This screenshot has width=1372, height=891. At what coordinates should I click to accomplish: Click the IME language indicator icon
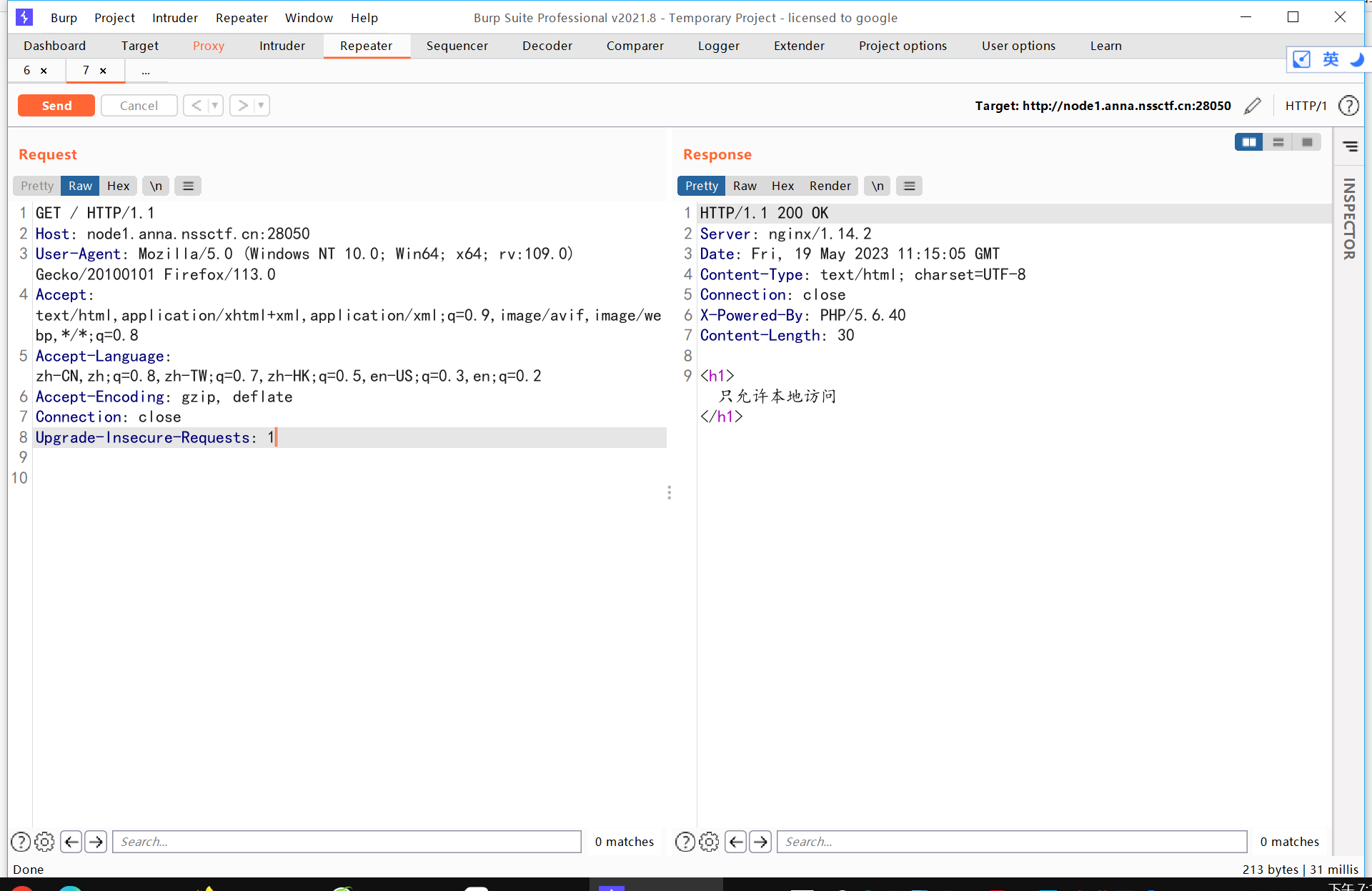[x=1331, y=59]
